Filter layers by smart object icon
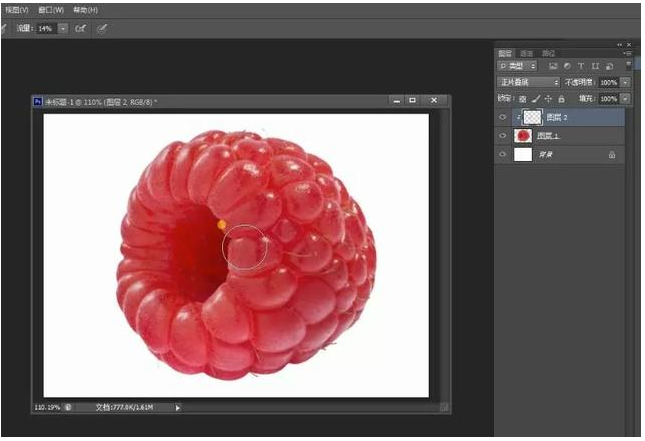This screenshot has width=645, height=441. point(607,66)
